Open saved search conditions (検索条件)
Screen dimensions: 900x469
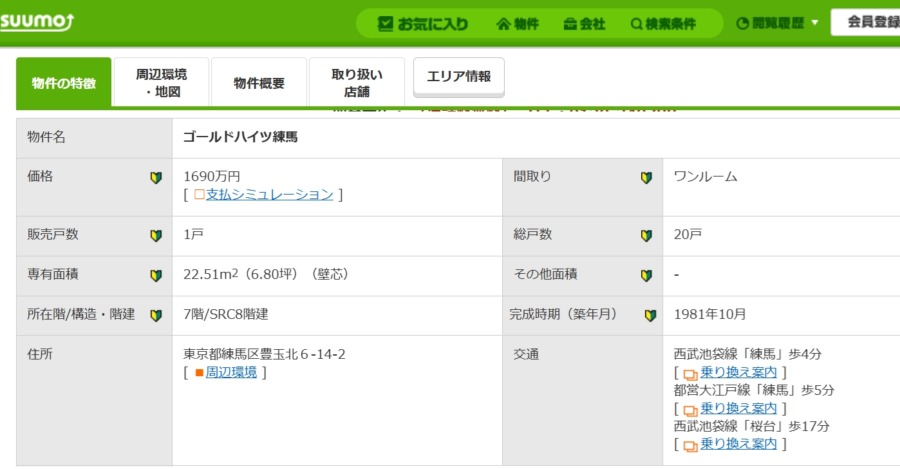tap(663, 24)
